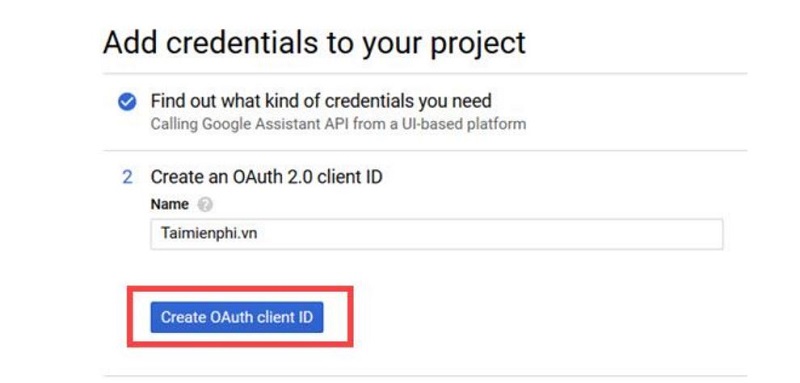Focus the Name input field
The image size is (800, 383).
436,234
